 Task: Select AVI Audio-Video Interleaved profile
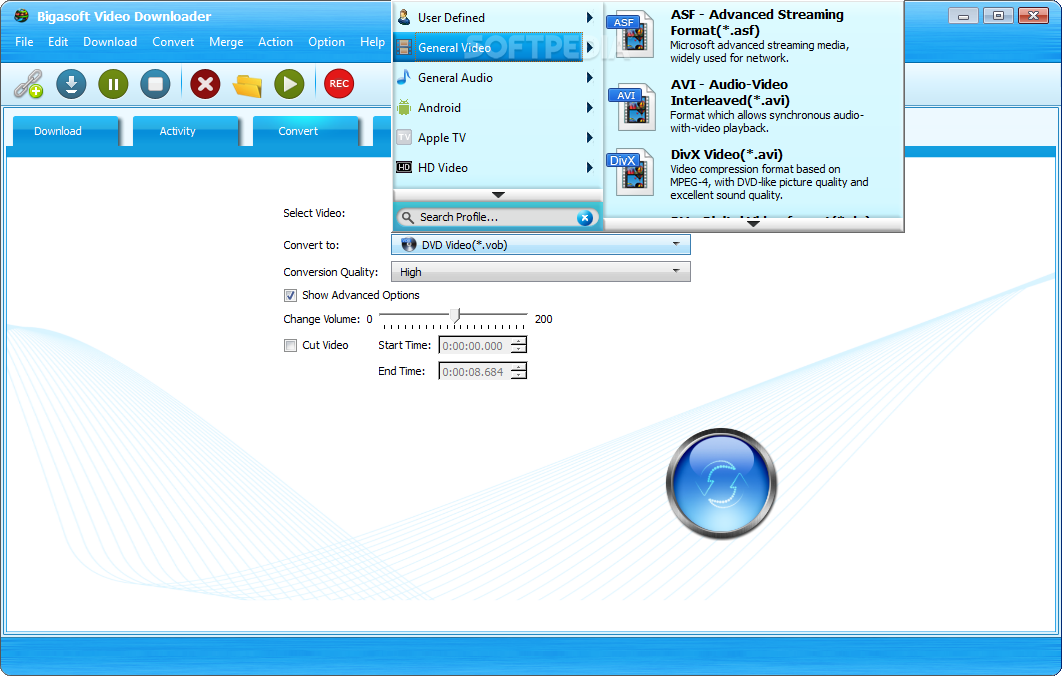coord(753,106)
